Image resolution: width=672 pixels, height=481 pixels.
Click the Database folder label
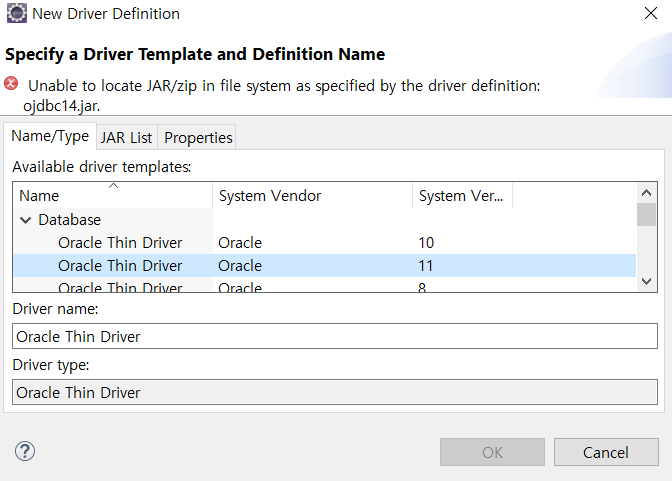(69, 220)
